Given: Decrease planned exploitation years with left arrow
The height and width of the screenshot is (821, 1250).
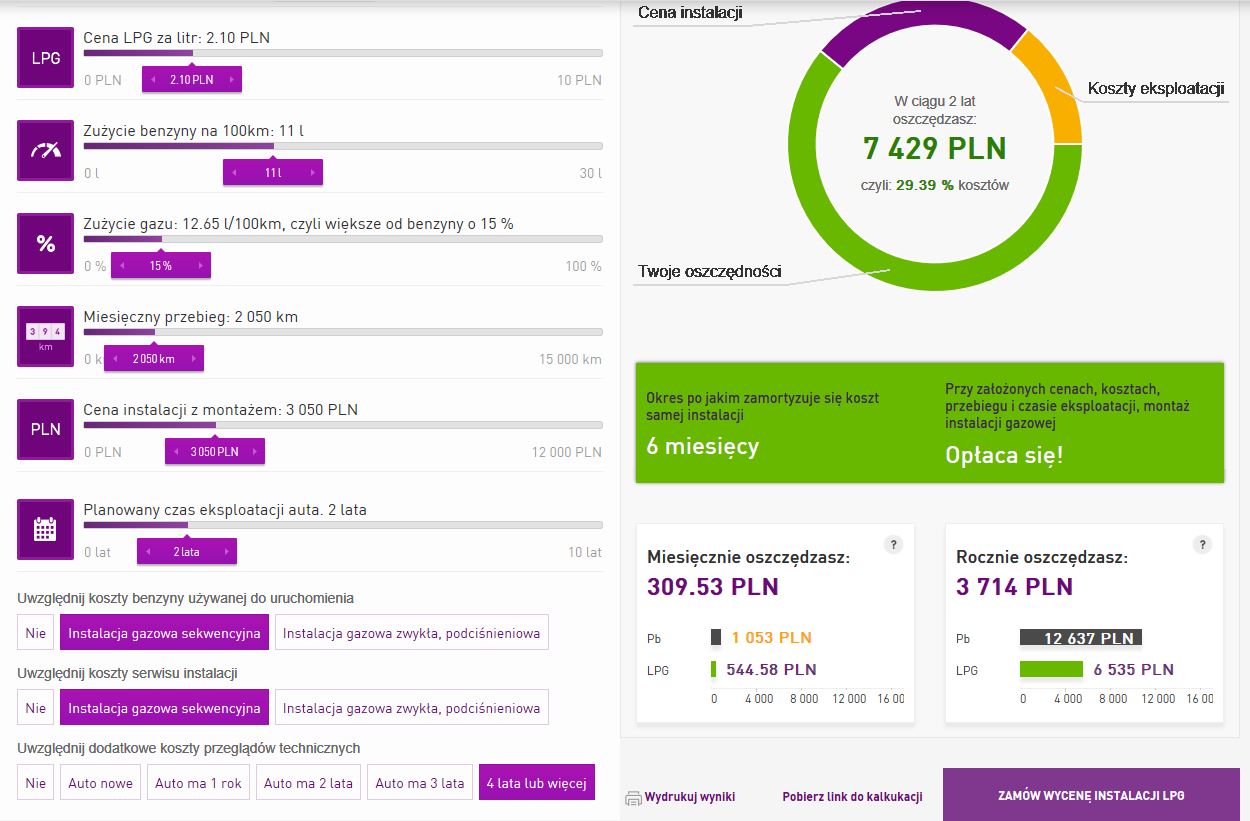Looking at the screenshot, I should (148, 552).
